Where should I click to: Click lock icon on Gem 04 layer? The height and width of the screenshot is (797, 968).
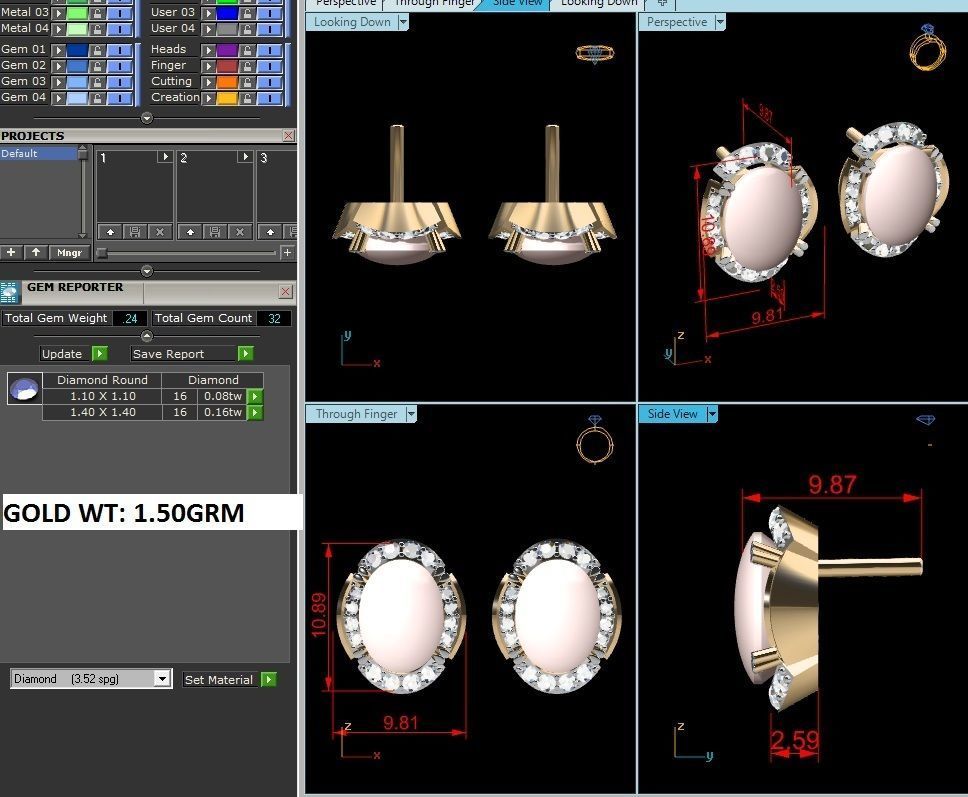97,98
